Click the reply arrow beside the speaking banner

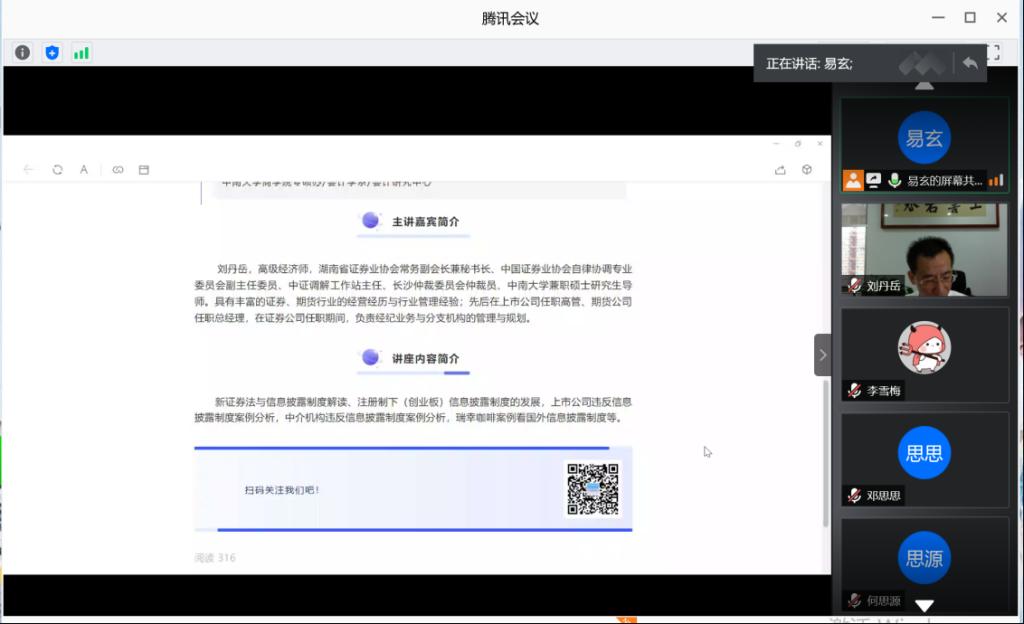(969, 63)
